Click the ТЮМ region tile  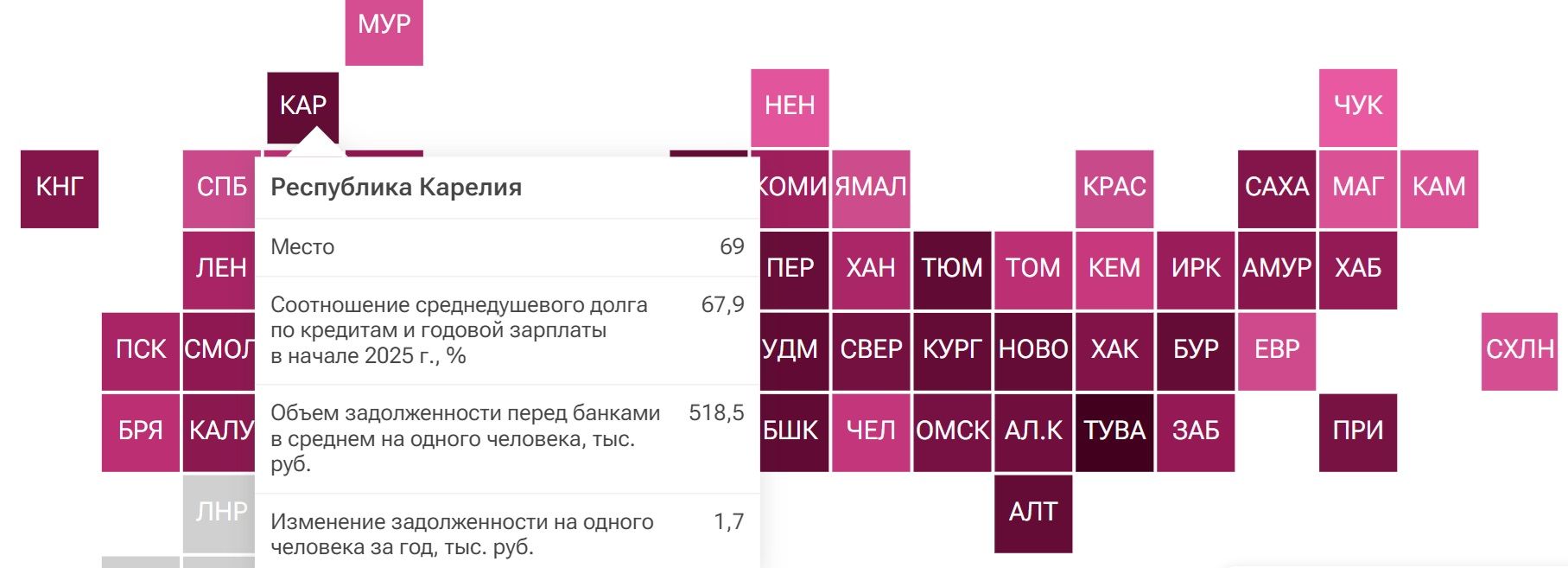pyautogui.click(x=951, y=270)
